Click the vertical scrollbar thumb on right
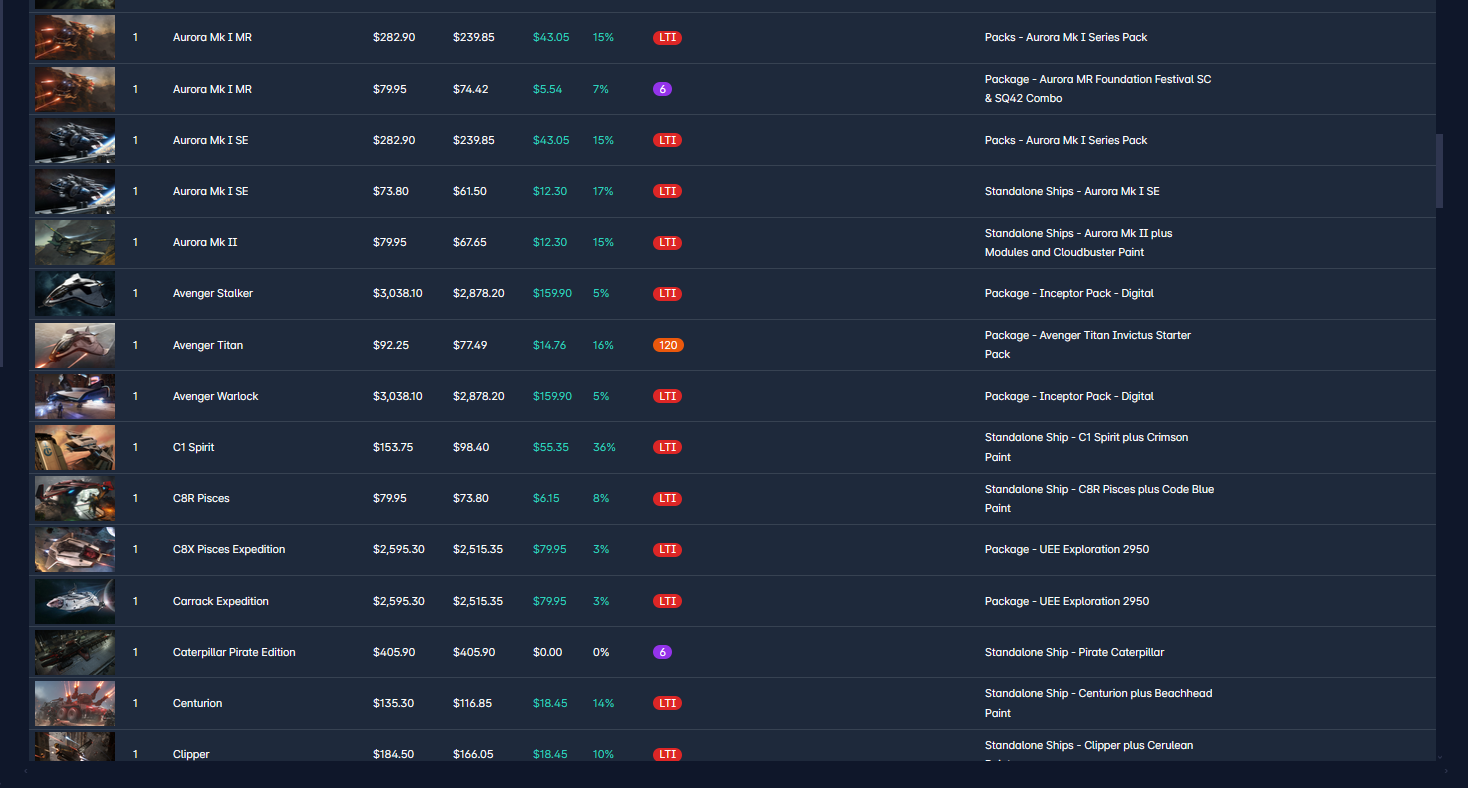This screenshot has height=788, width=1468. (1440, 171)
